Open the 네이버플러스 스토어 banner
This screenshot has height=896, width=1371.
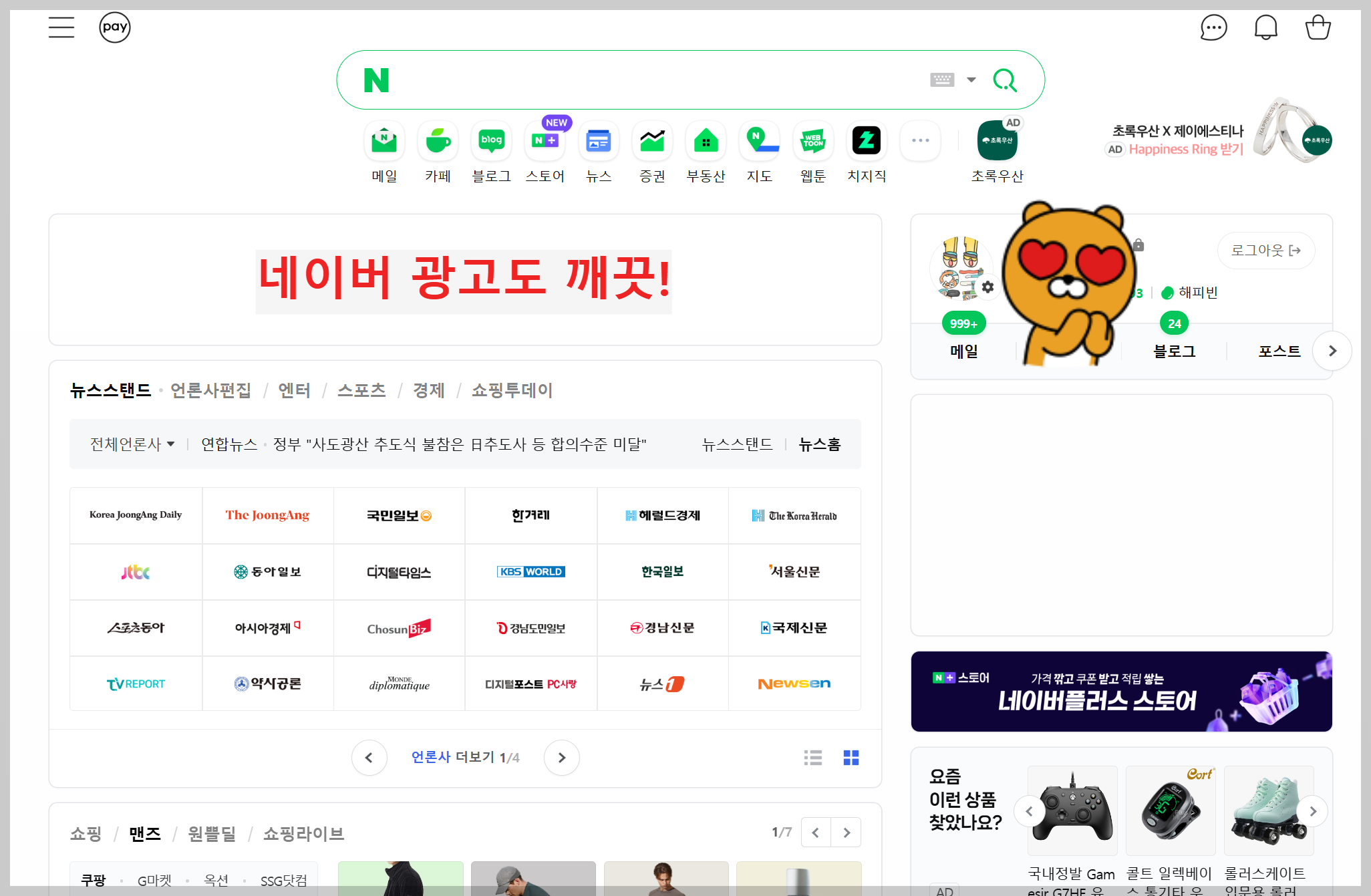1122,692
